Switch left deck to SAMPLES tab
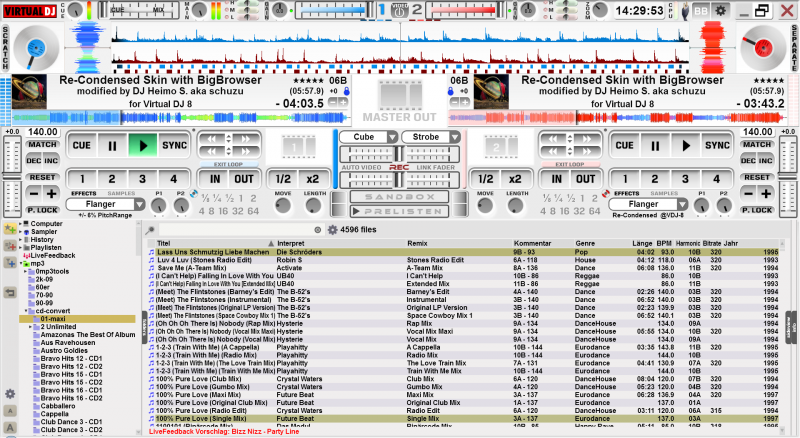The image size is (800, 438). [x=121, y=194]
